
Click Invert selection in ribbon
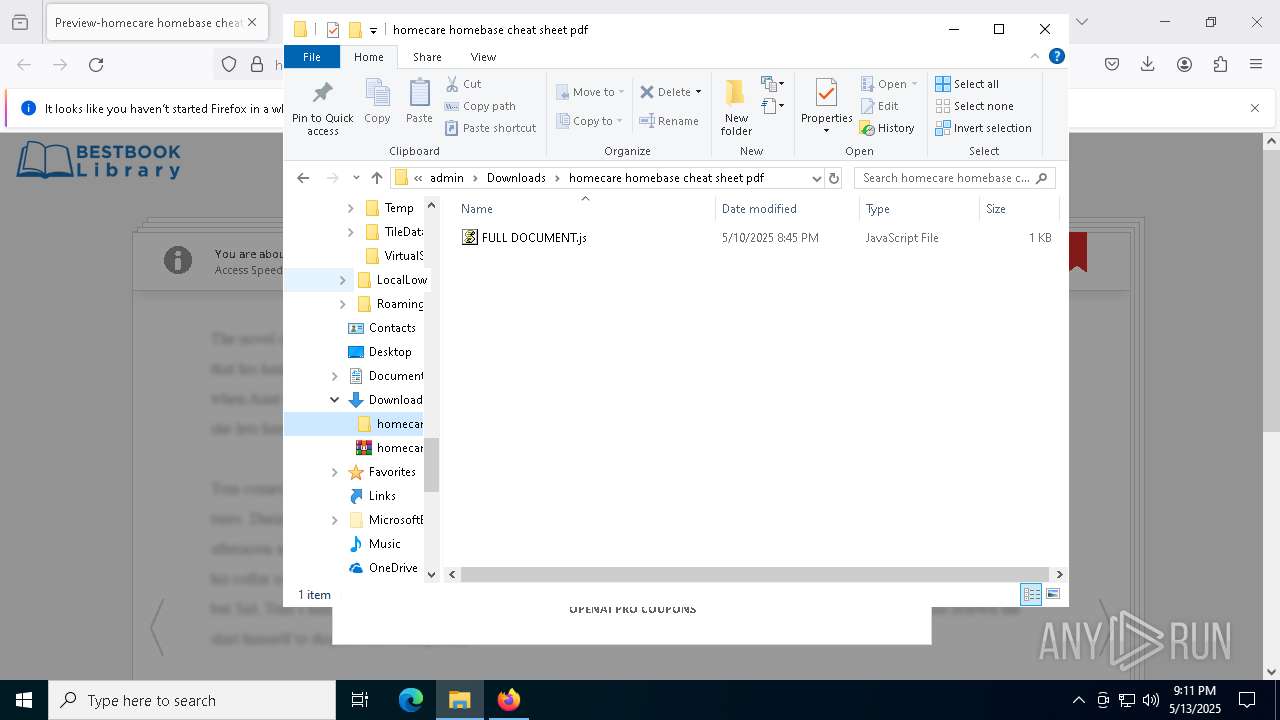(983, 128)
